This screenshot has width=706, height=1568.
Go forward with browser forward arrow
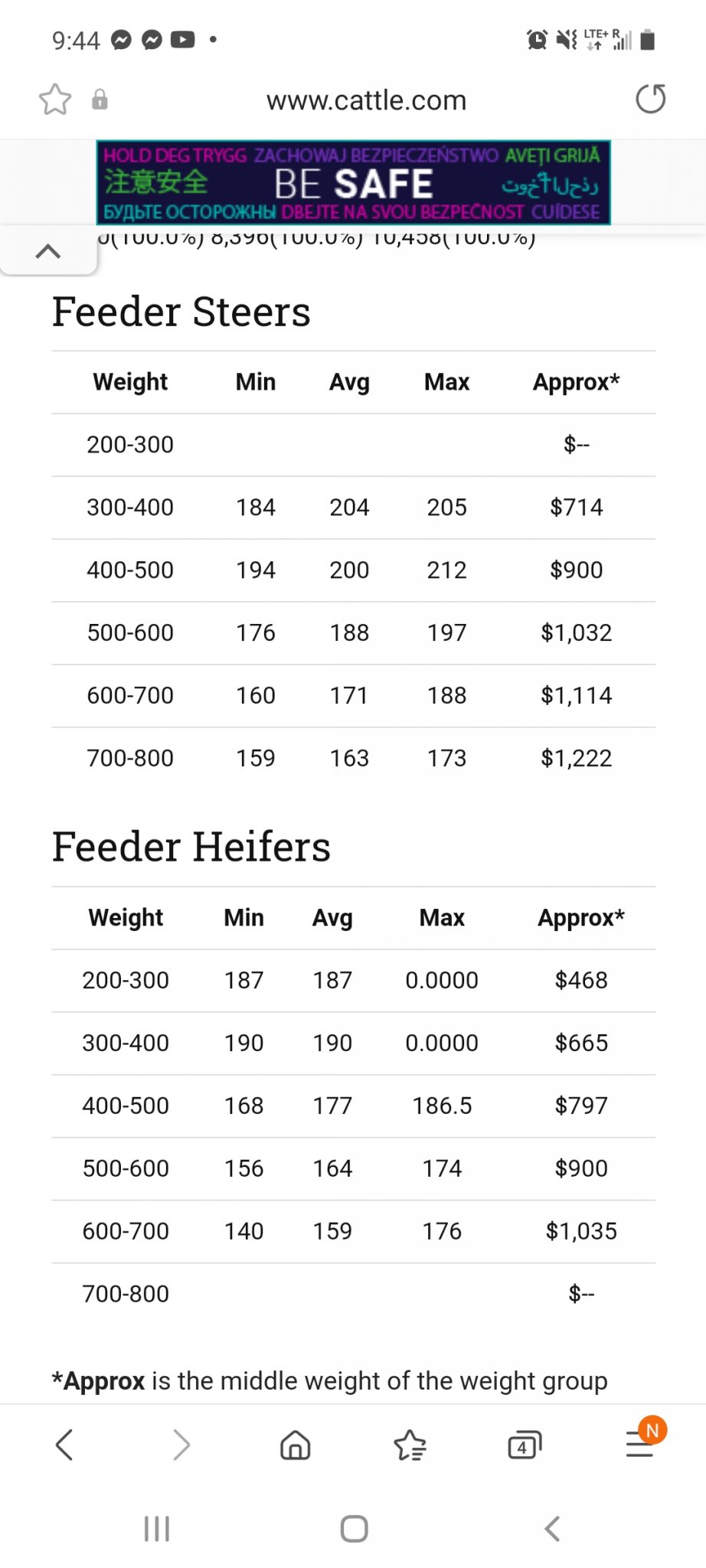pos(181,1445)
